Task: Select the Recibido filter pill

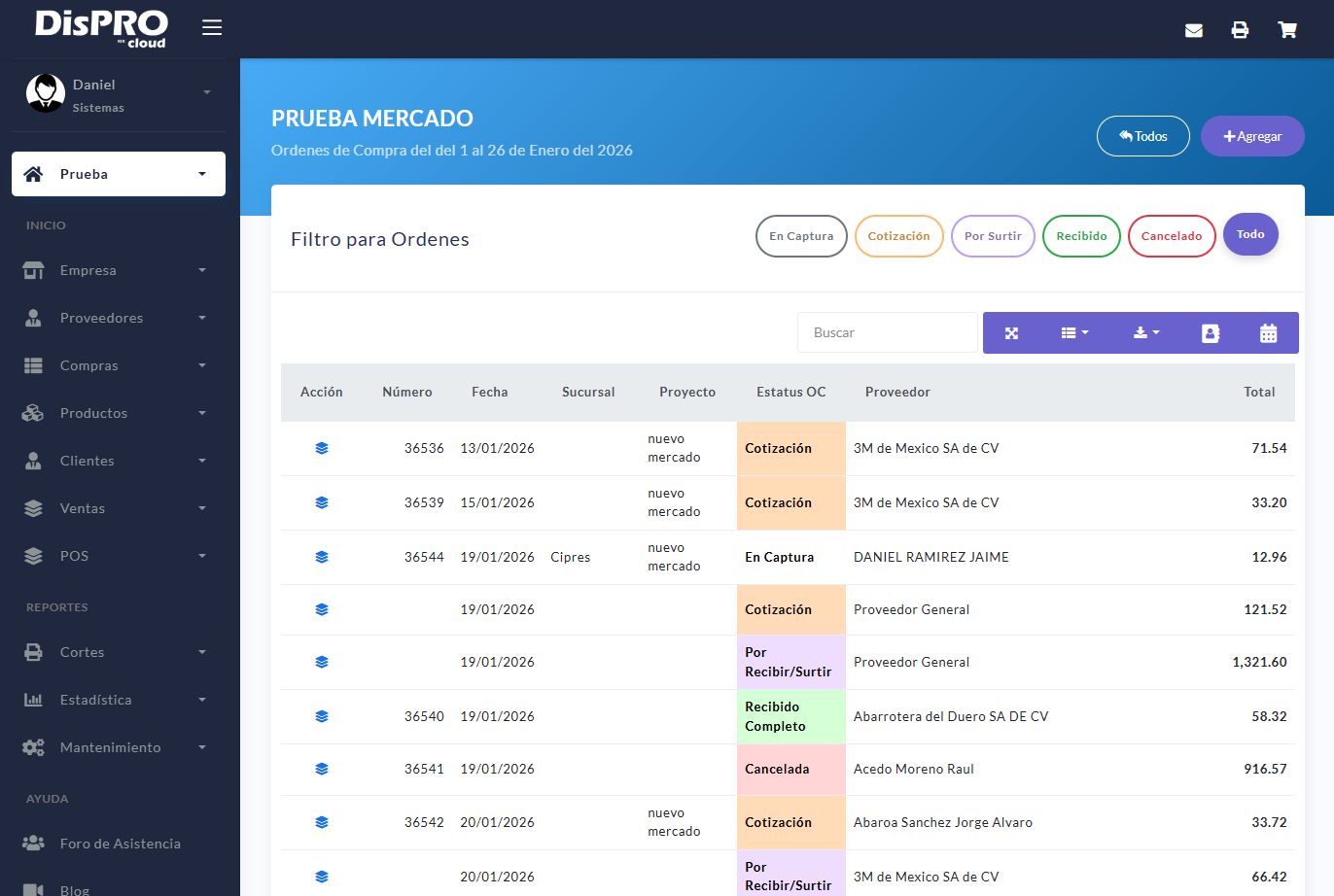Action: coord(1081,236)
